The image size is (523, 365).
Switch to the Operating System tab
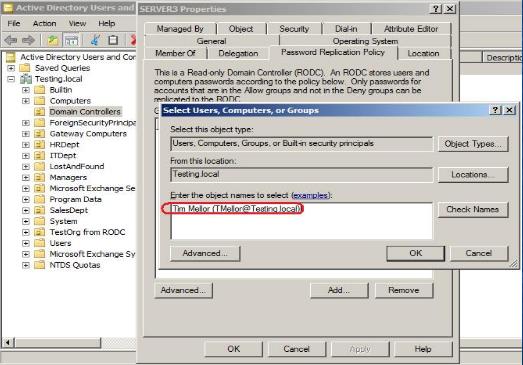pyautogui.click(x=365, y=41)
